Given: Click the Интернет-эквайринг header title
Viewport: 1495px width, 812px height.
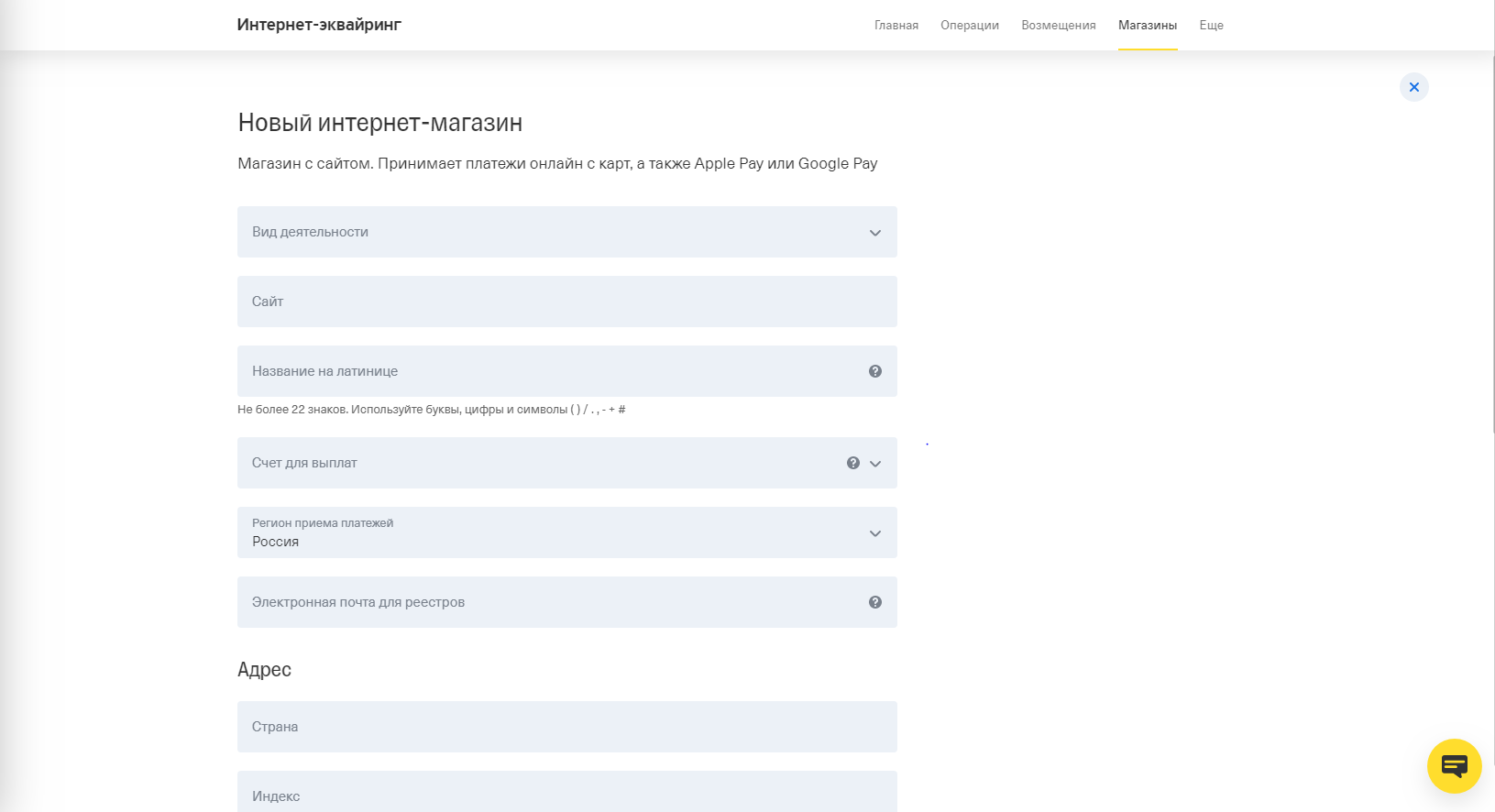Looking at the screenshot, I should [319, 25].
